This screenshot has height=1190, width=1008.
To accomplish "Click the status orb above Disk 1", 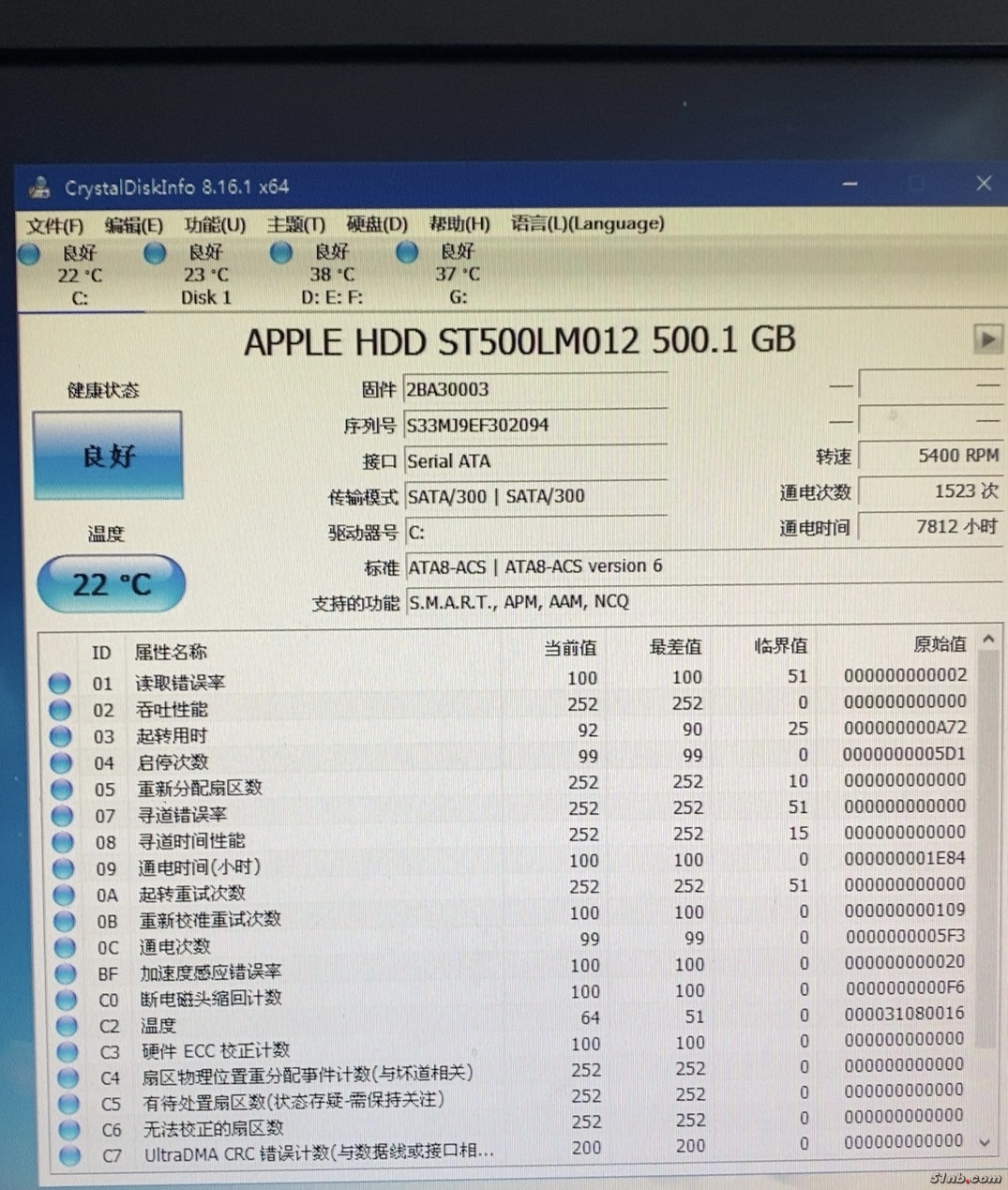I will coord(156,252).
